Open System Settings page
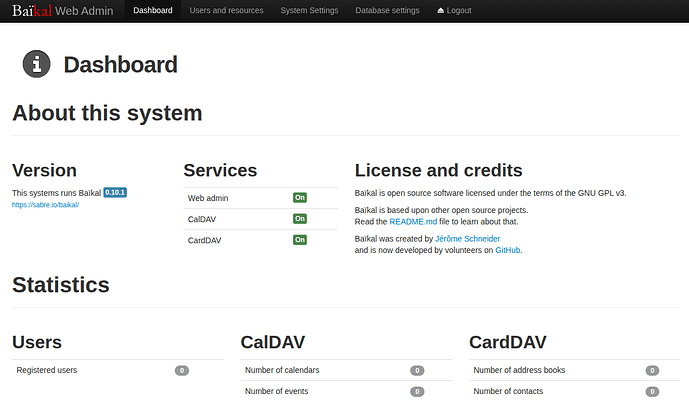 (x=309, y=10)
